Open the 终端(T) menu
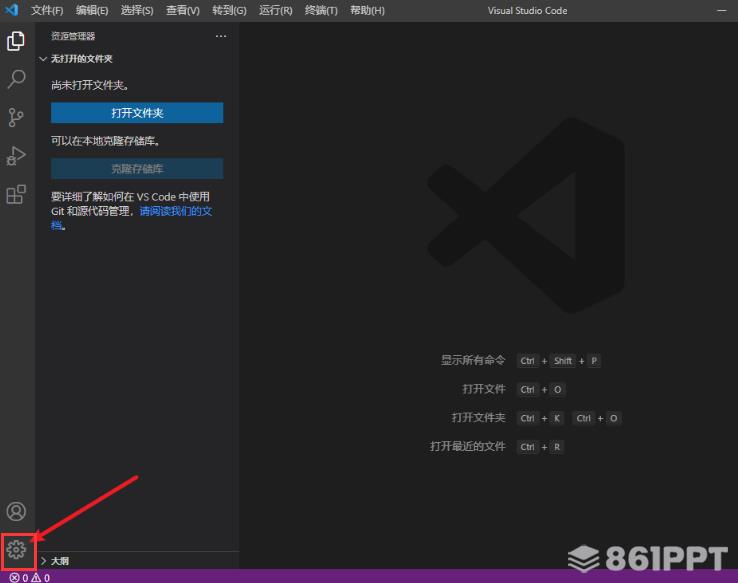The width and height of the screenshot is (738, 583). pyautogui.click(x=321, y=10)
